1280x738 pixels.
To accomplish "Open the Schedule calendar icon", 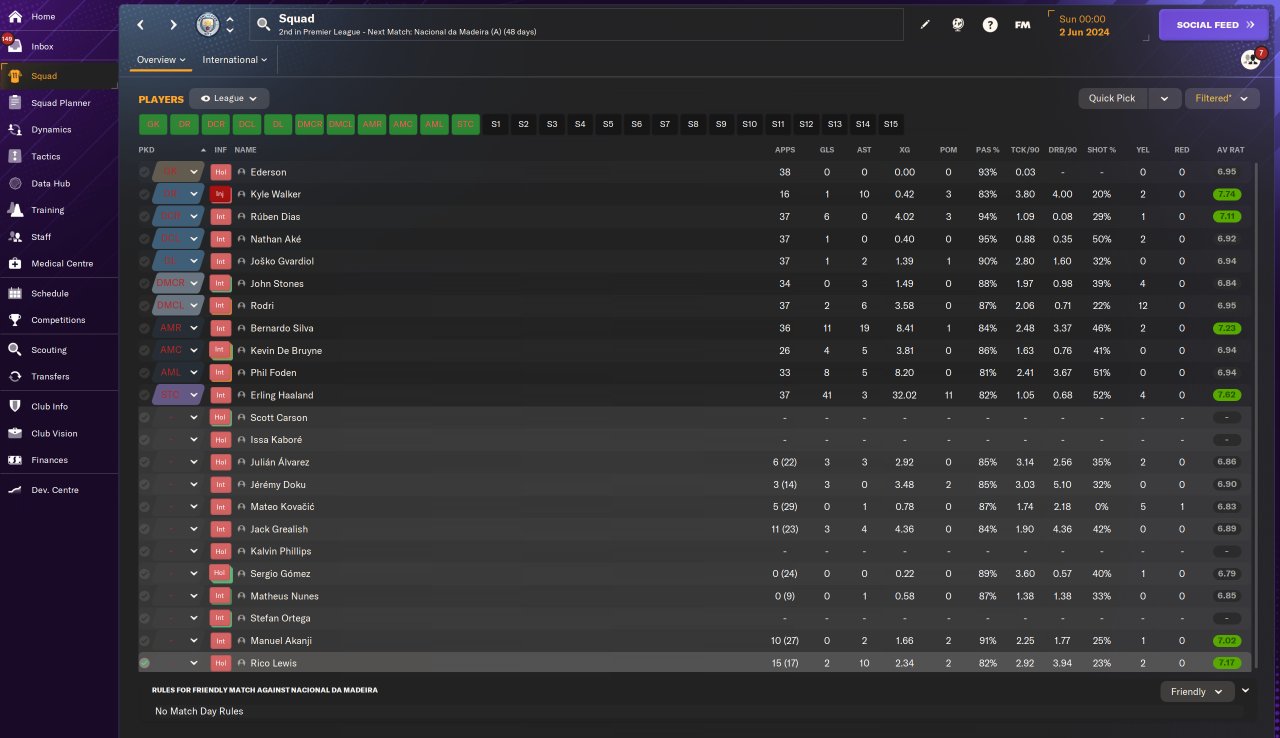I will [x=15, y=294].
